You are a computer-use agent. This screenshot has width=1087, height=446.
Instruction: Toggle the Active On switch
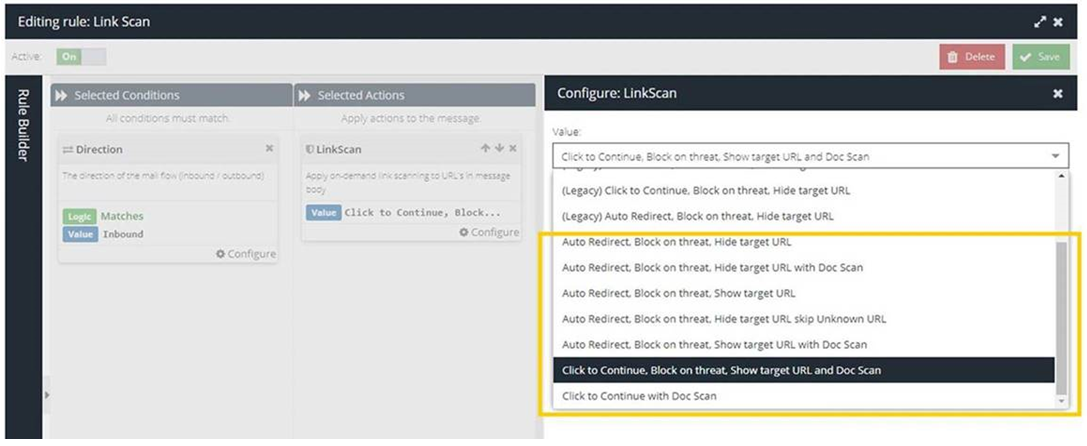82,57
